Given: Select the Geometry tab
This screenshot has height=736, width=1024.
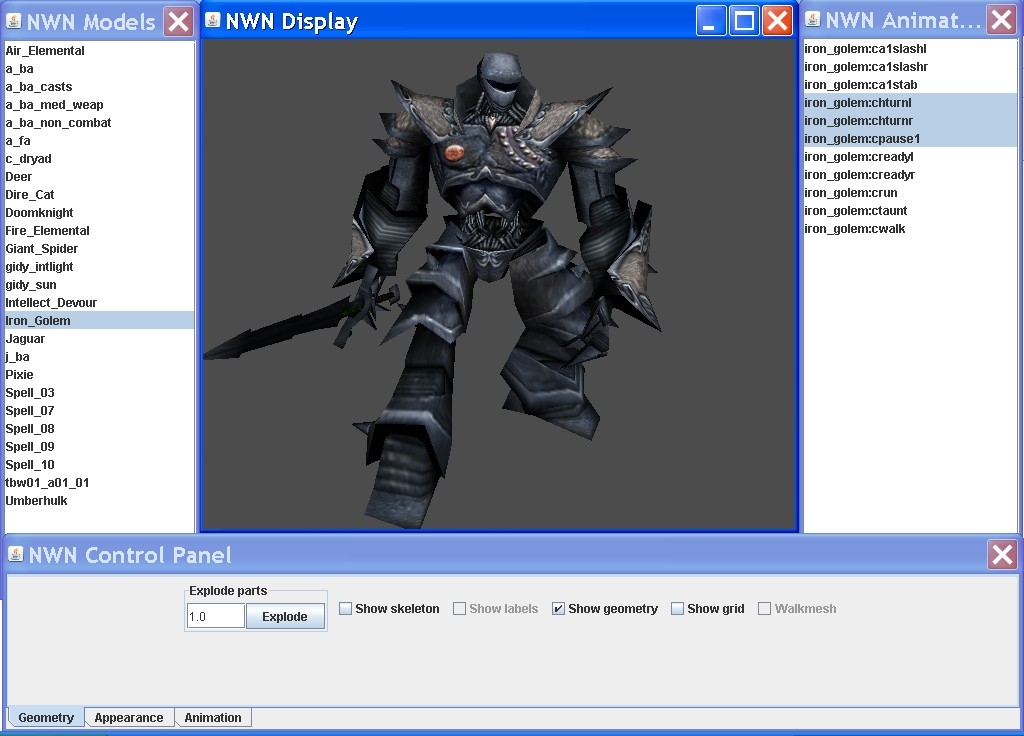Looking at the screenshot, I should (46, 718).
